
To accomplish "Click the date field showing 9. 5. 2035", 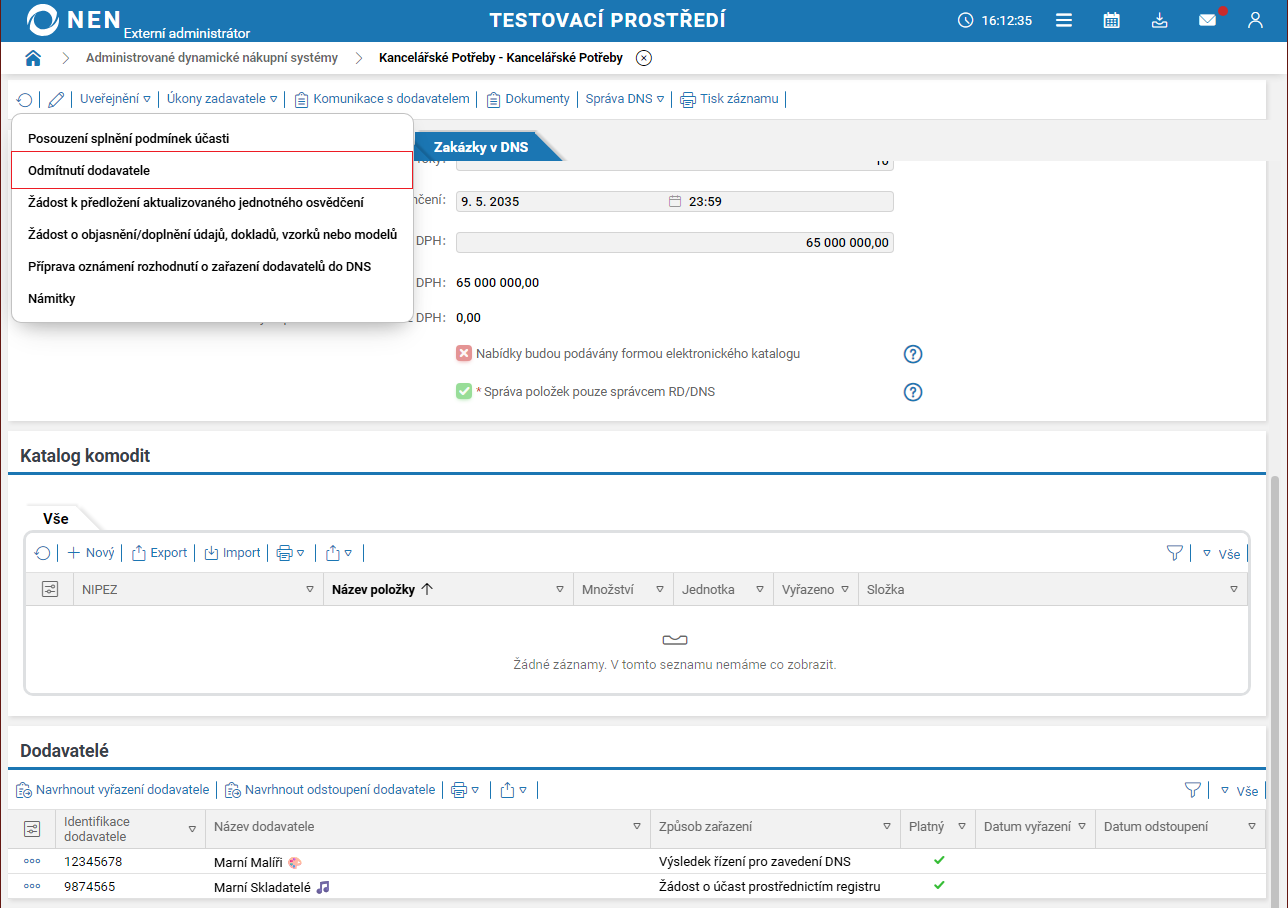I will click(560, 201).
